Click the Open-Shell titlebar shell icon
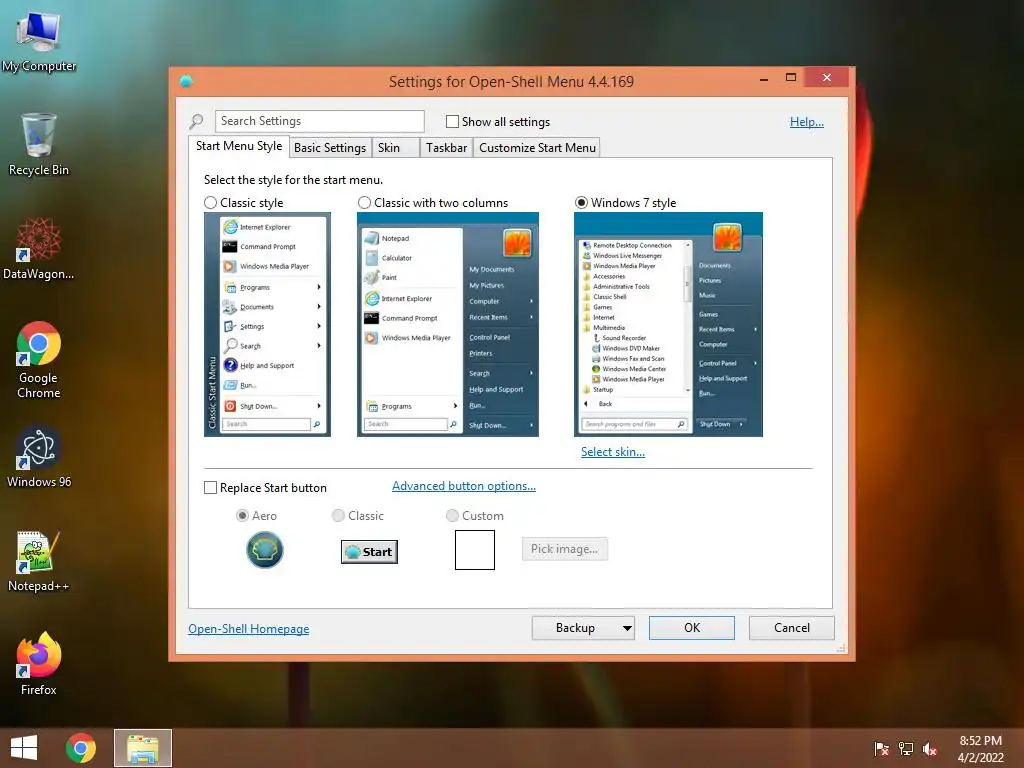The height and width of the screenshot is (768, 1024). click(x=186, y=81)
